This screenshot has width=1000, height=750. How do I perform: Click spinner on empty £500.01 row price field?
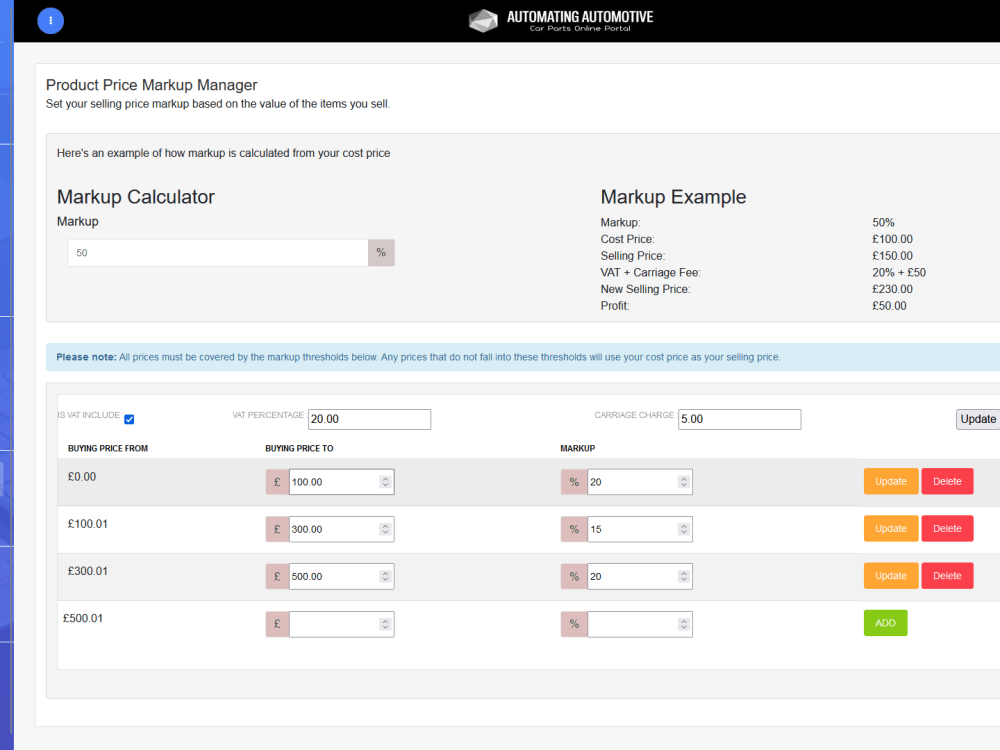click(x=385, y=624)
